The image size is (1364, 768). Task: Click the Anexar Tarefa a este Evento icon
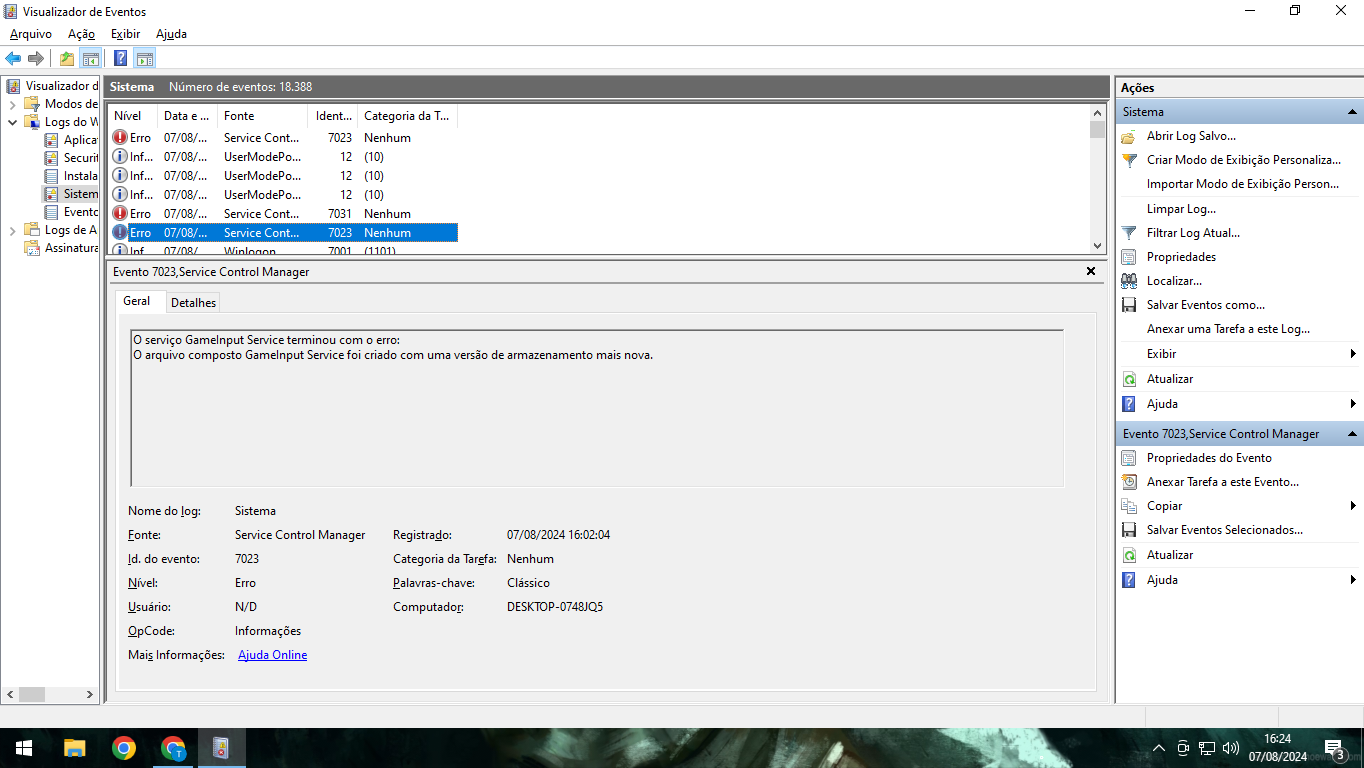1129,482
